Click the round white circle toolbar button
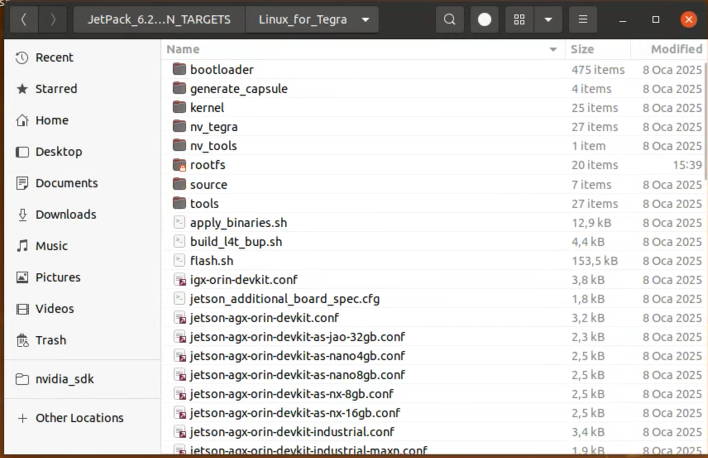This screenshot has height=458, width=708. click(x=484, y=19)
